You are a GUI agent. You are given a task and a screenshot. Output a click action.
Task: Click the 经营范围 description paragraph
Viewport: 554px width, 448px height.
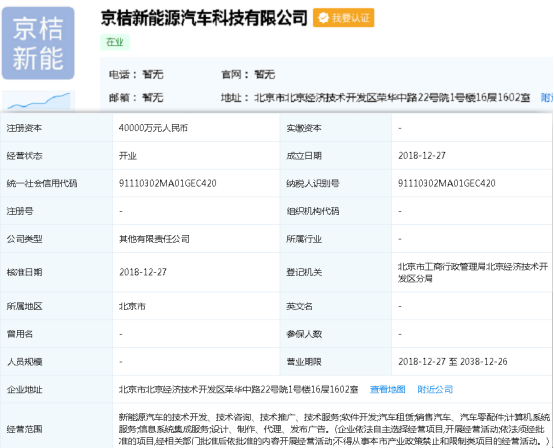coord(334,429)
